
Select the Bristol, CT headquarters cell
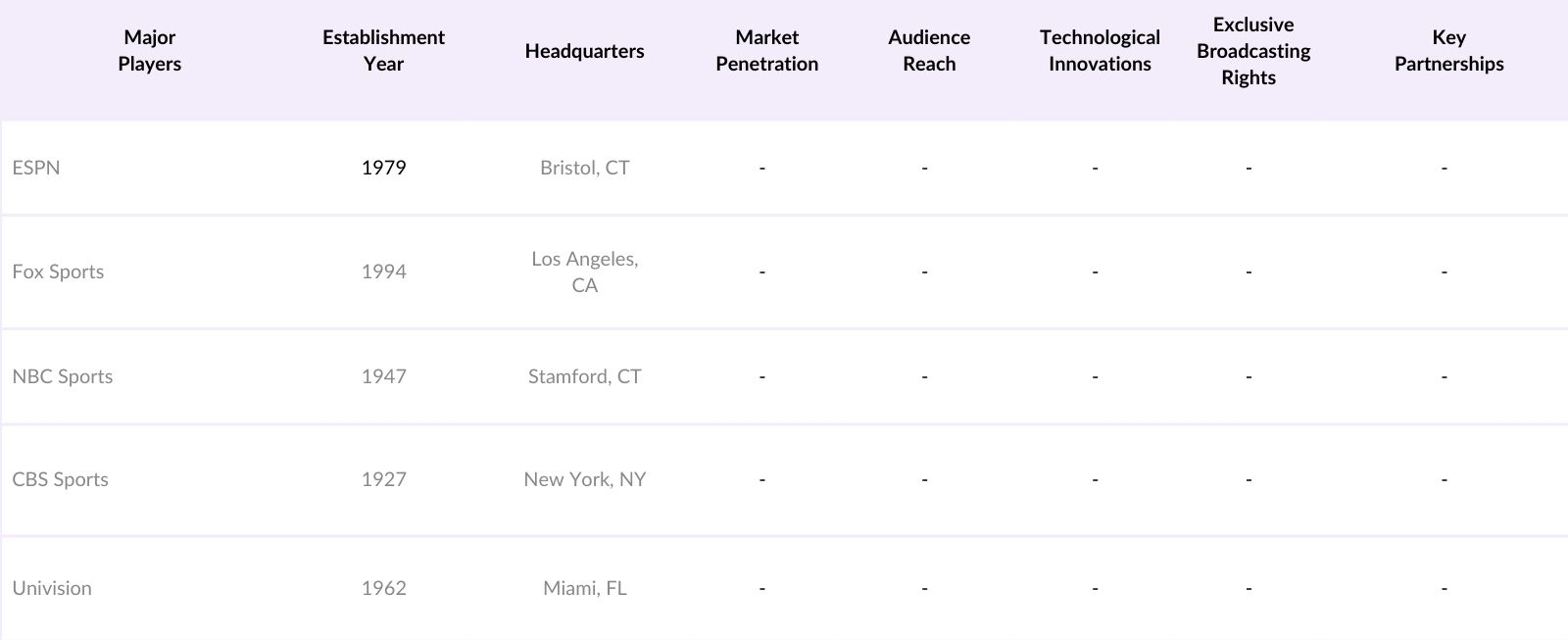tap(584, 168)
